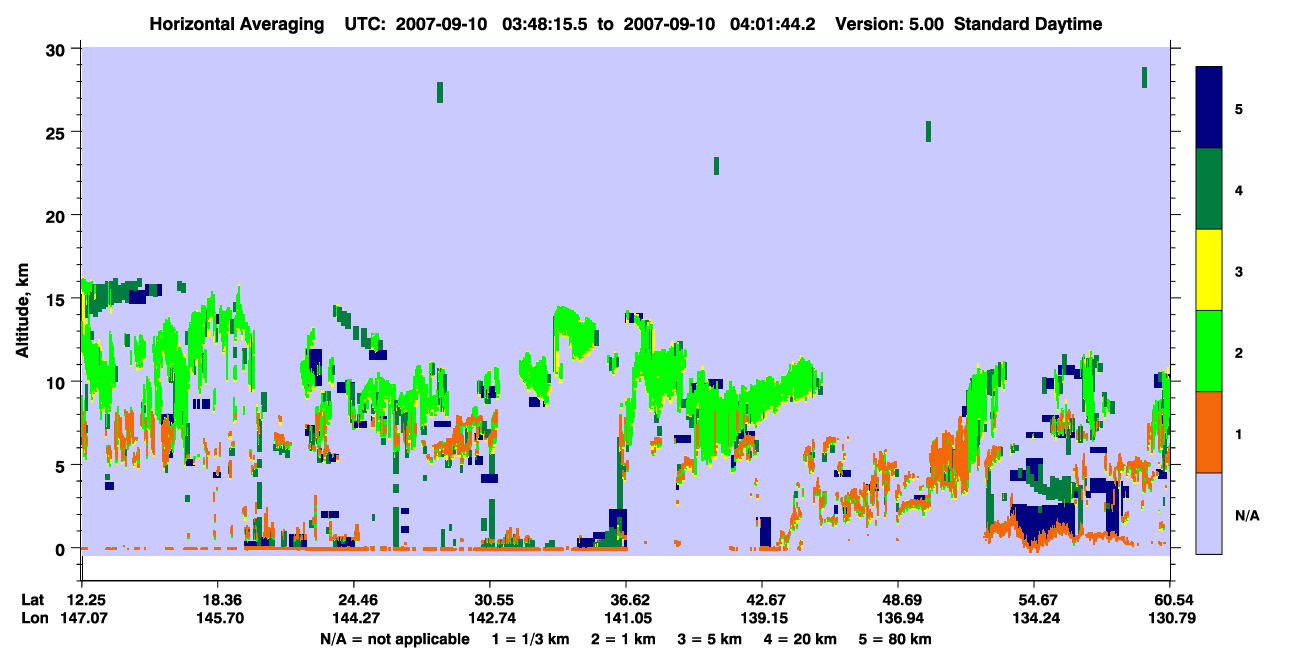Click the y-axis tick label 10

tap(58, 382)
